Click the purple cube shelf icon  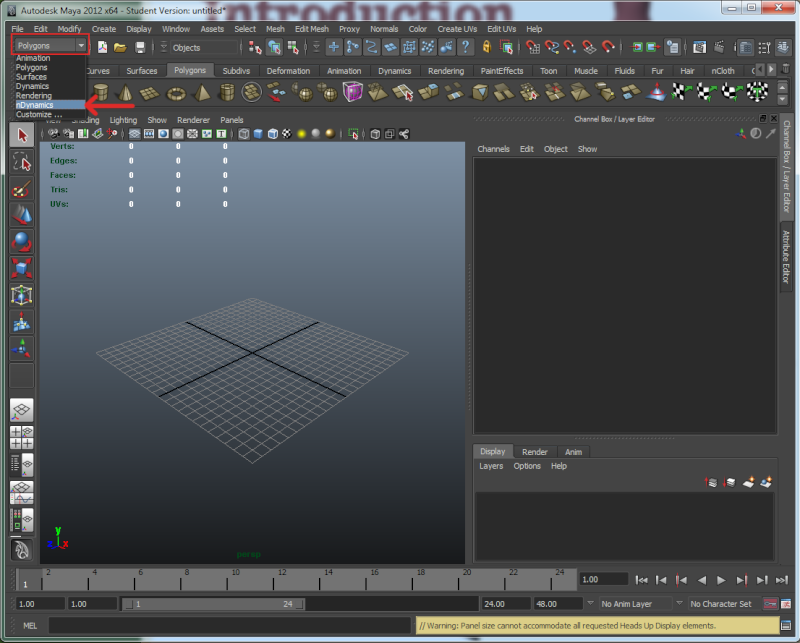coord(353,92)
